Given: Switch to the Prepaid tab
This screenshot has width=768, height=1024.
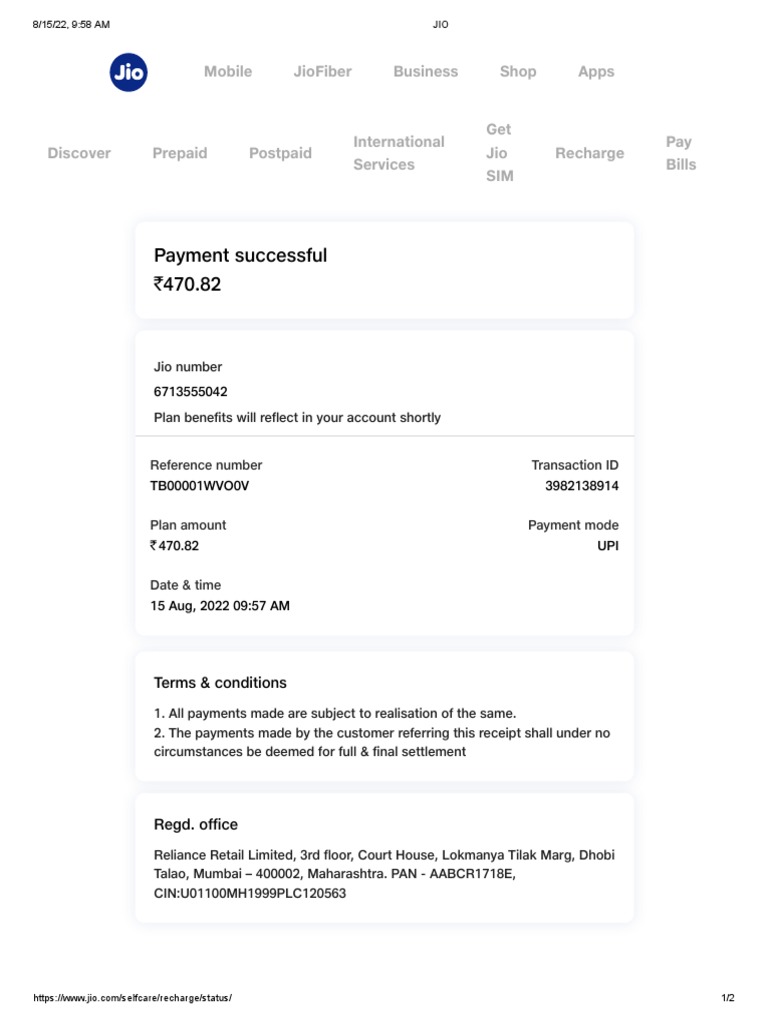Looking at the screenshot, I should (x=180, y=153).
